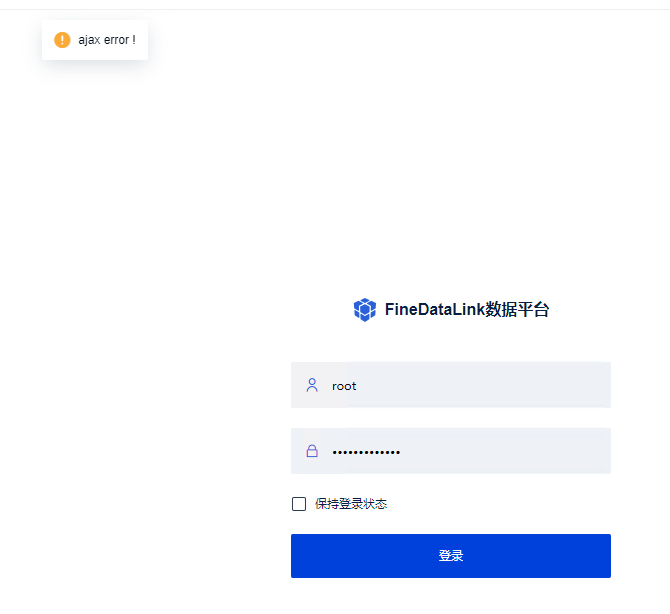The image size is (670, 614).
Task: Click empty area of the password box
Action: click(x=504, y=451)
